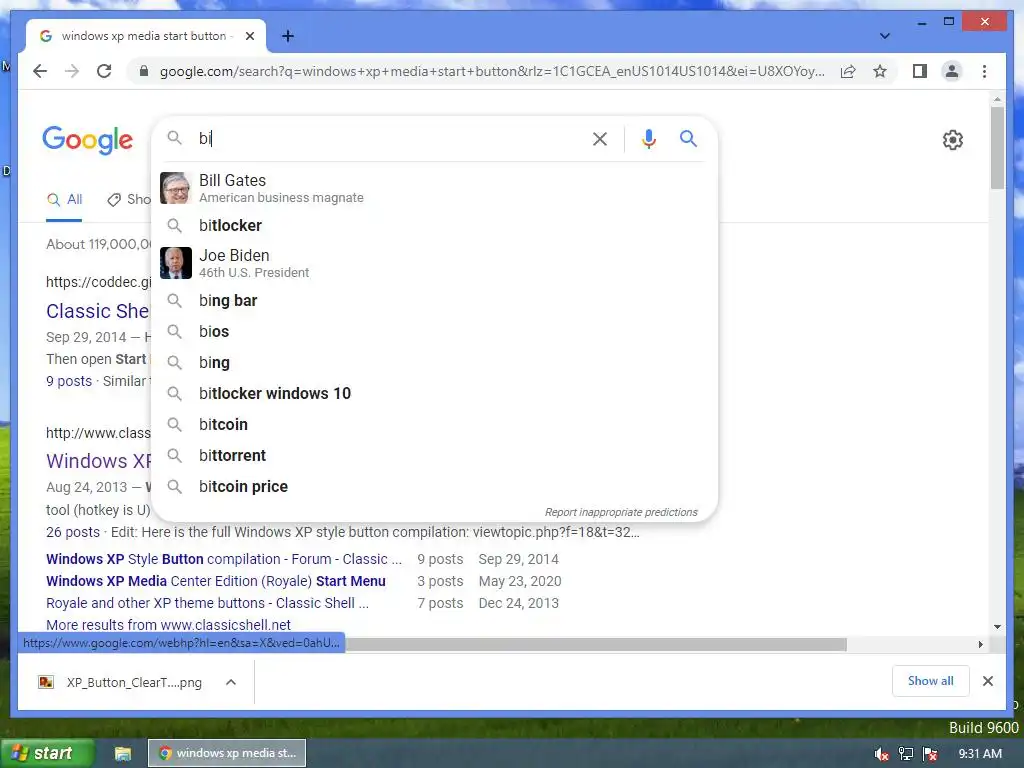This screenshot has width=1024, height=768.
Task: Click the padlock site info icon
Action: pos(144,71)
